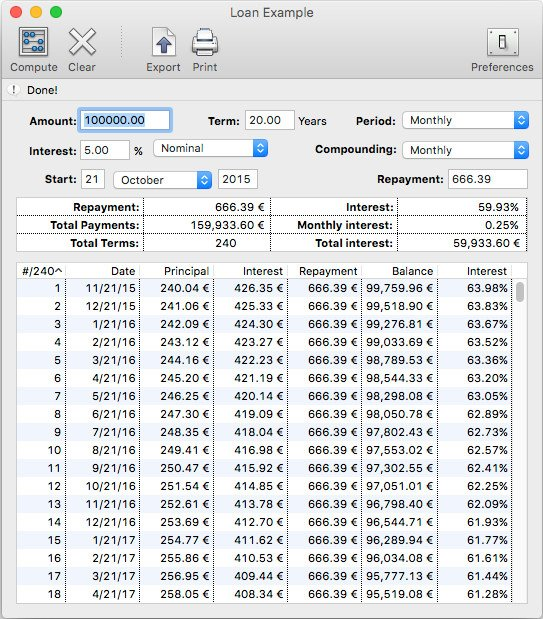543x619 pixels.
Task: Click the Term field showing 20.00
Action: (x=270, y=120)
